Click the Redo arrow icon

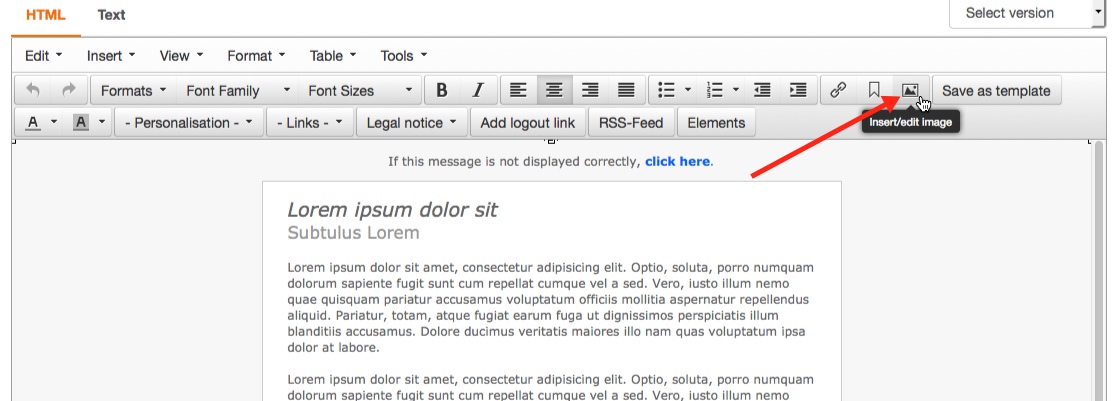(x=69, y=91)
